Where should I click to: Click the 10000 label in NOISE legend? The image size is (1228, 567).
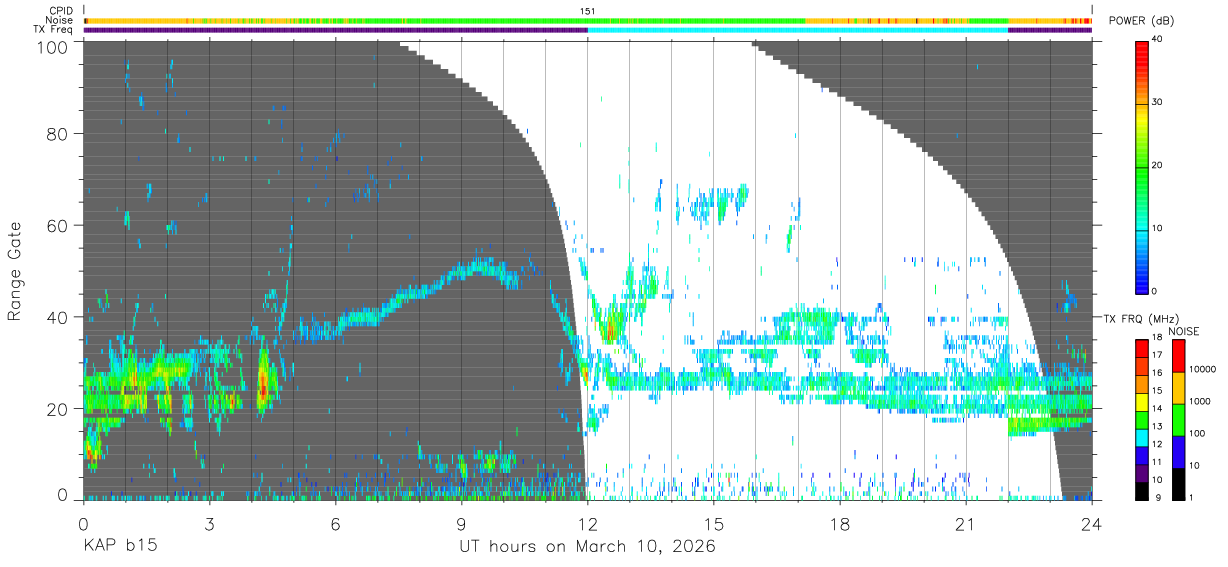pyautogui.click(x=1202, y=369)
